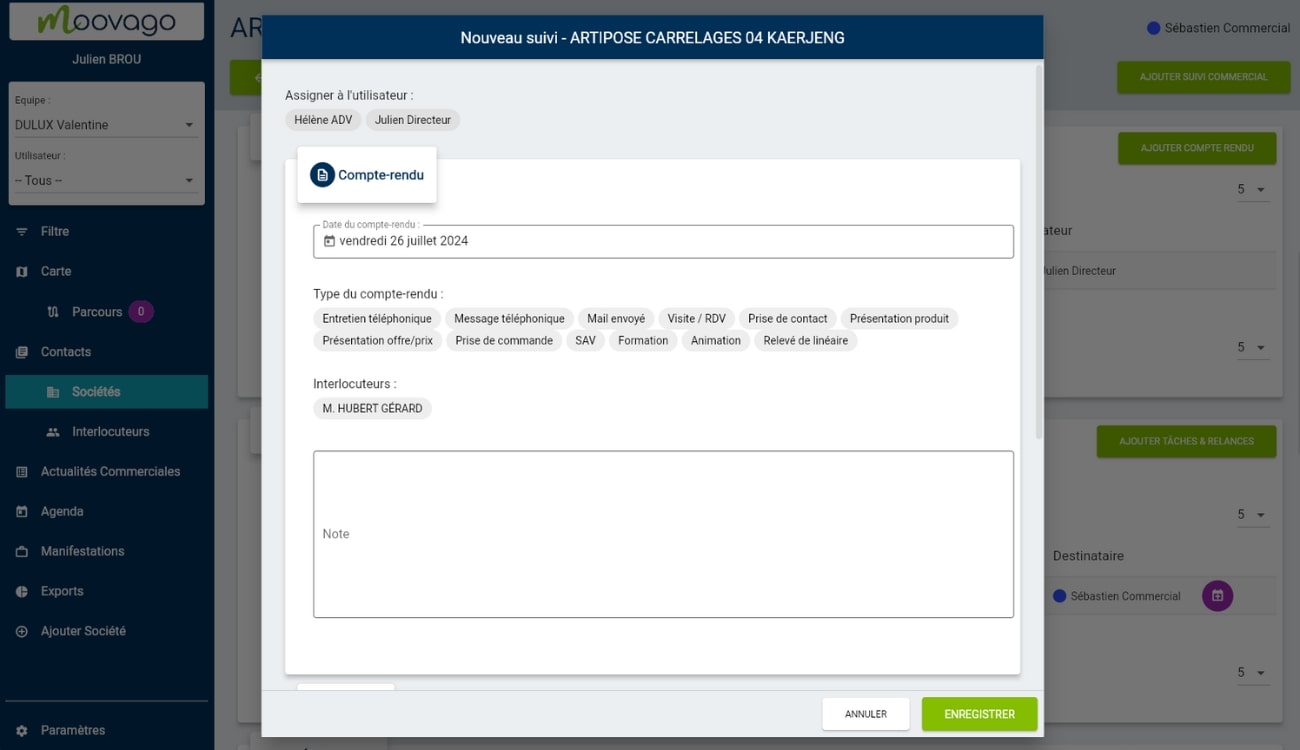Go to Manifestations page
1300x750 pixels.
click(x=106, y=552)
